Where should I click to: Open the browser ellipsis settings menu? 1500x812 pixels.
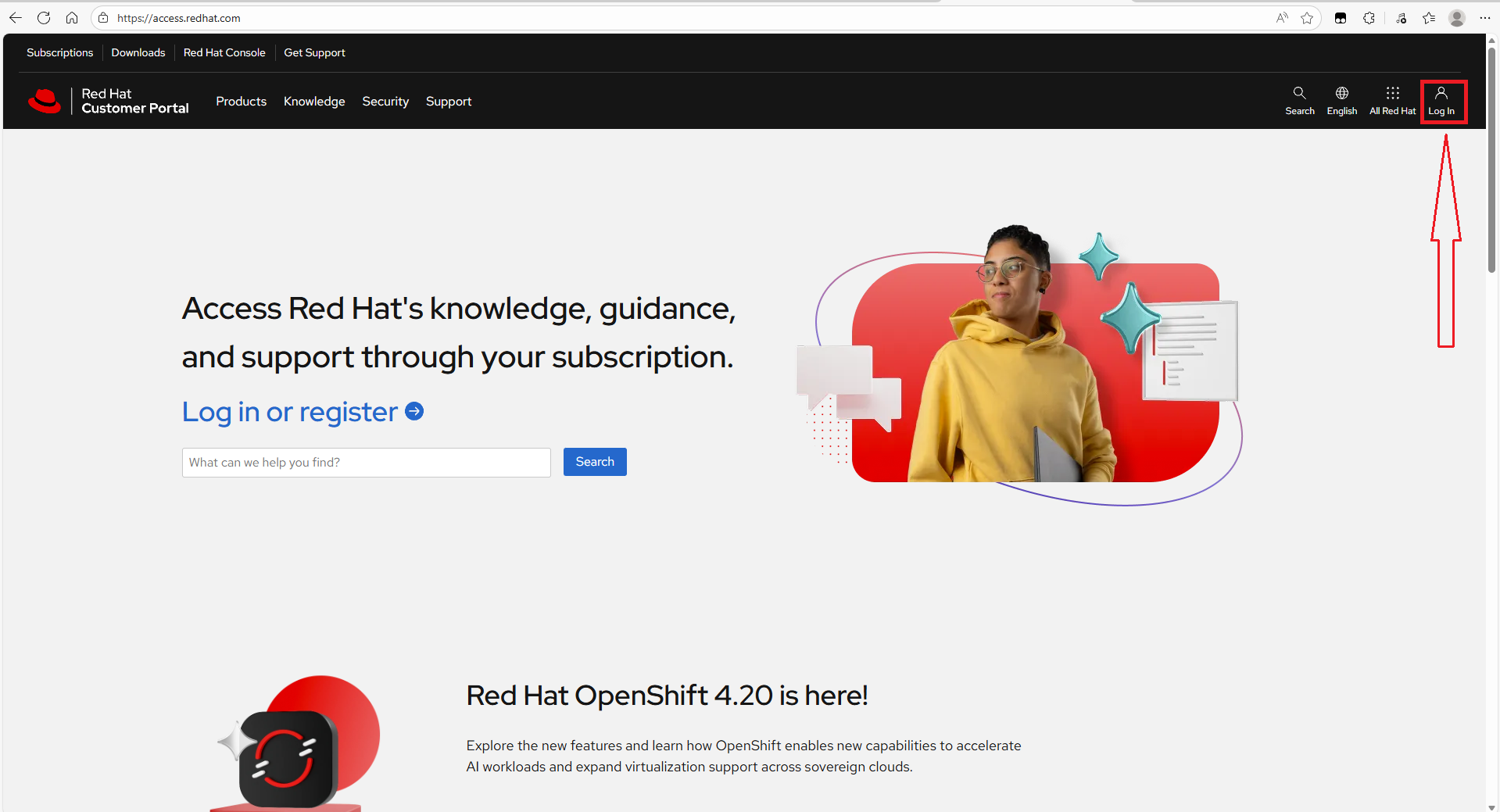(x=1486, y=17)
